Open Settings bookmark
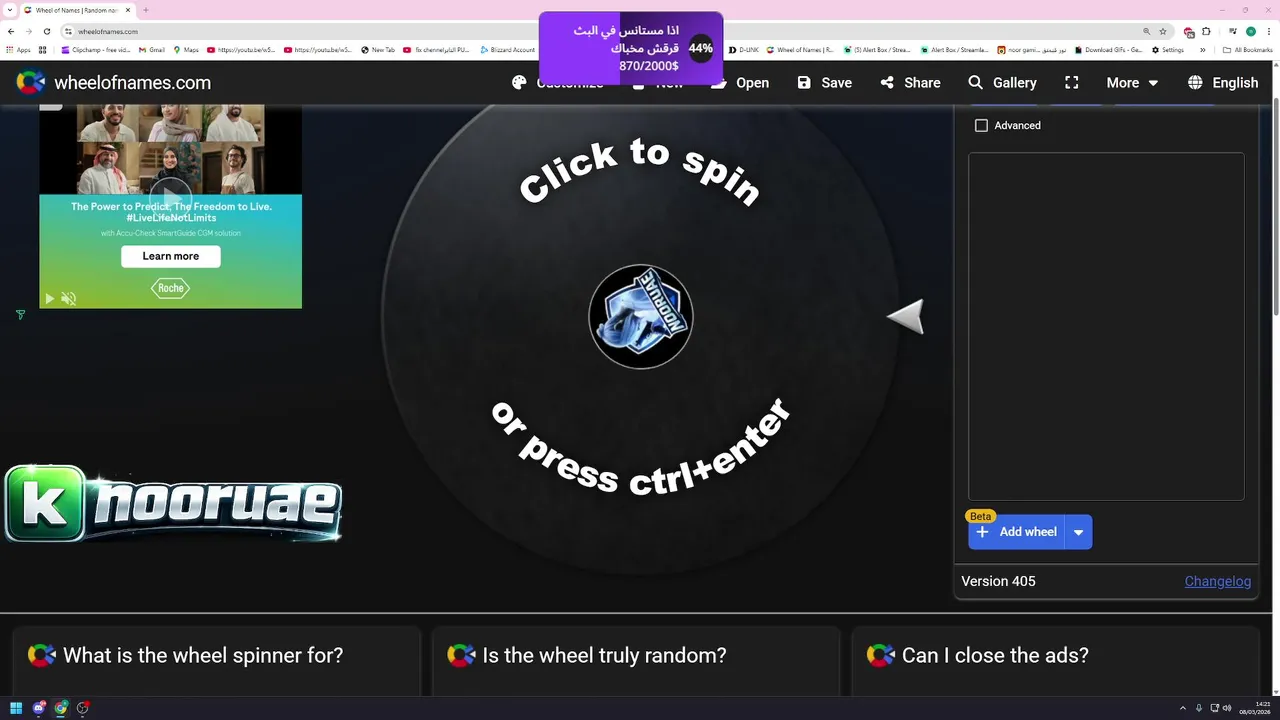This screenshot has width=1280, height=720. point(1168,49)
